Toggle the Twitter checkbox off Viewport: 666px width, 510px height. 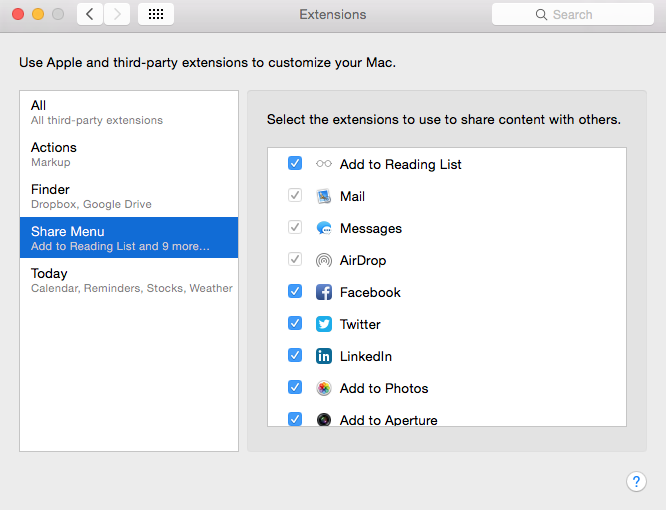295,324
